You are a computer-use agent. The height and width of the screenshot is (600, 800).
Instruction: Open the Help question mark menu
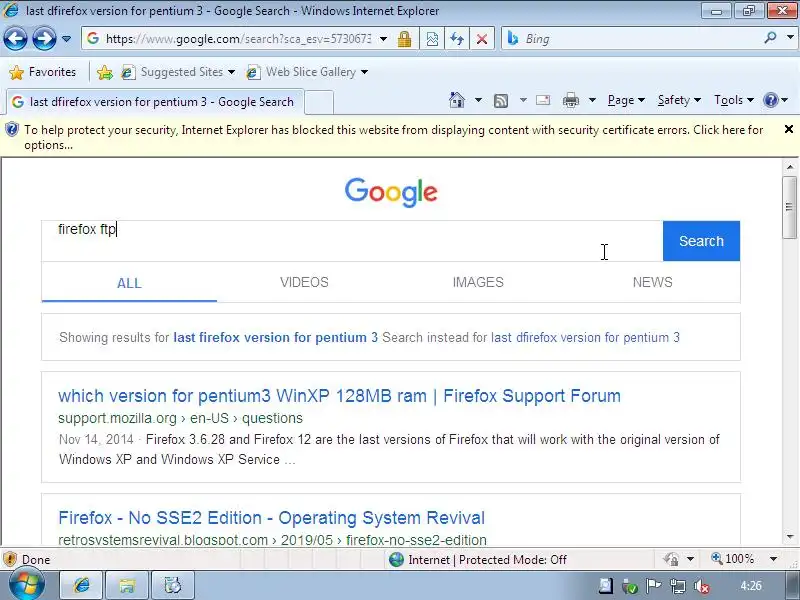click(776, 100)
